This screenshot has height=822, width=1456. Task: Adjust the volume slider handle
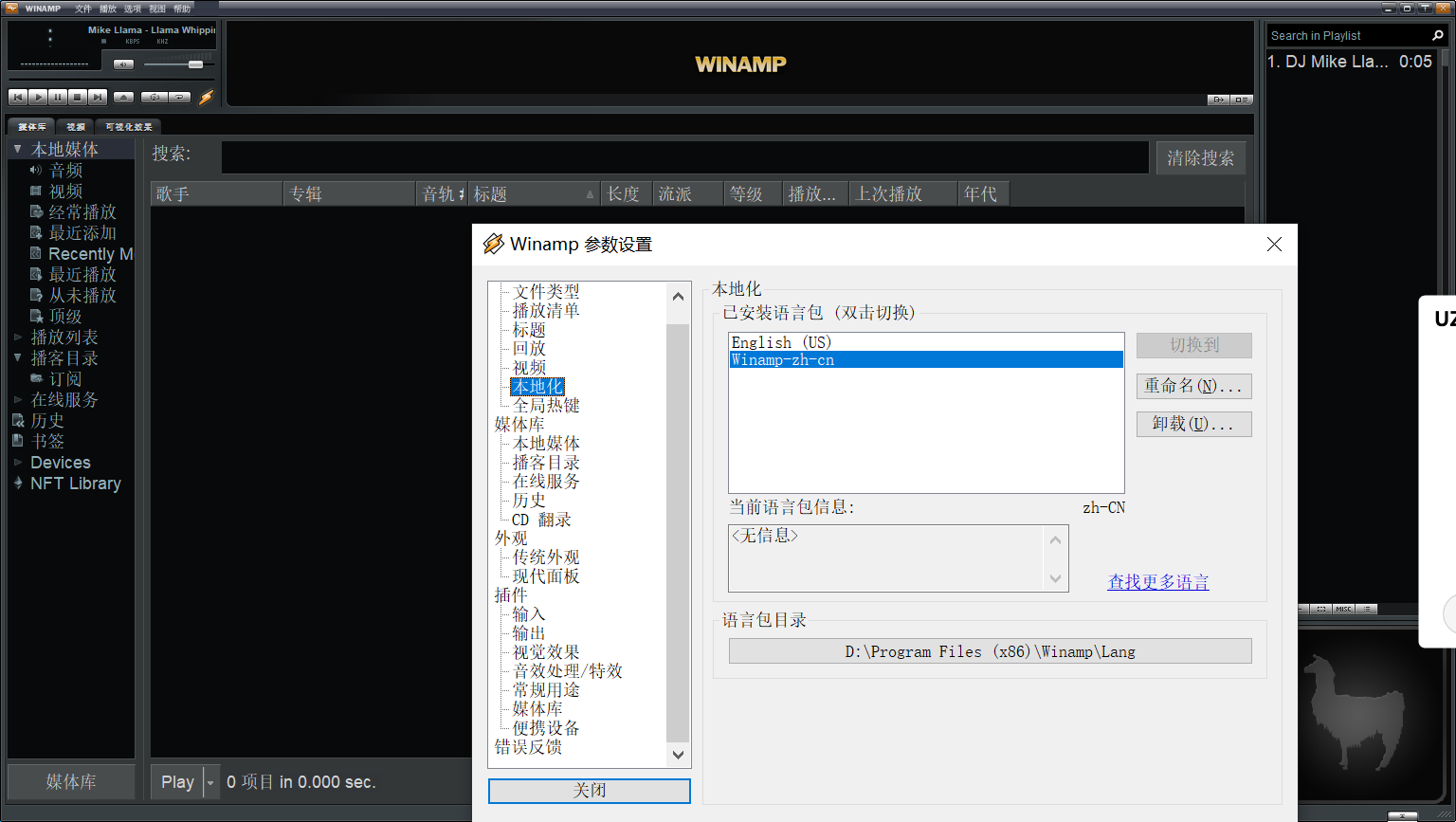coord(195,64)
